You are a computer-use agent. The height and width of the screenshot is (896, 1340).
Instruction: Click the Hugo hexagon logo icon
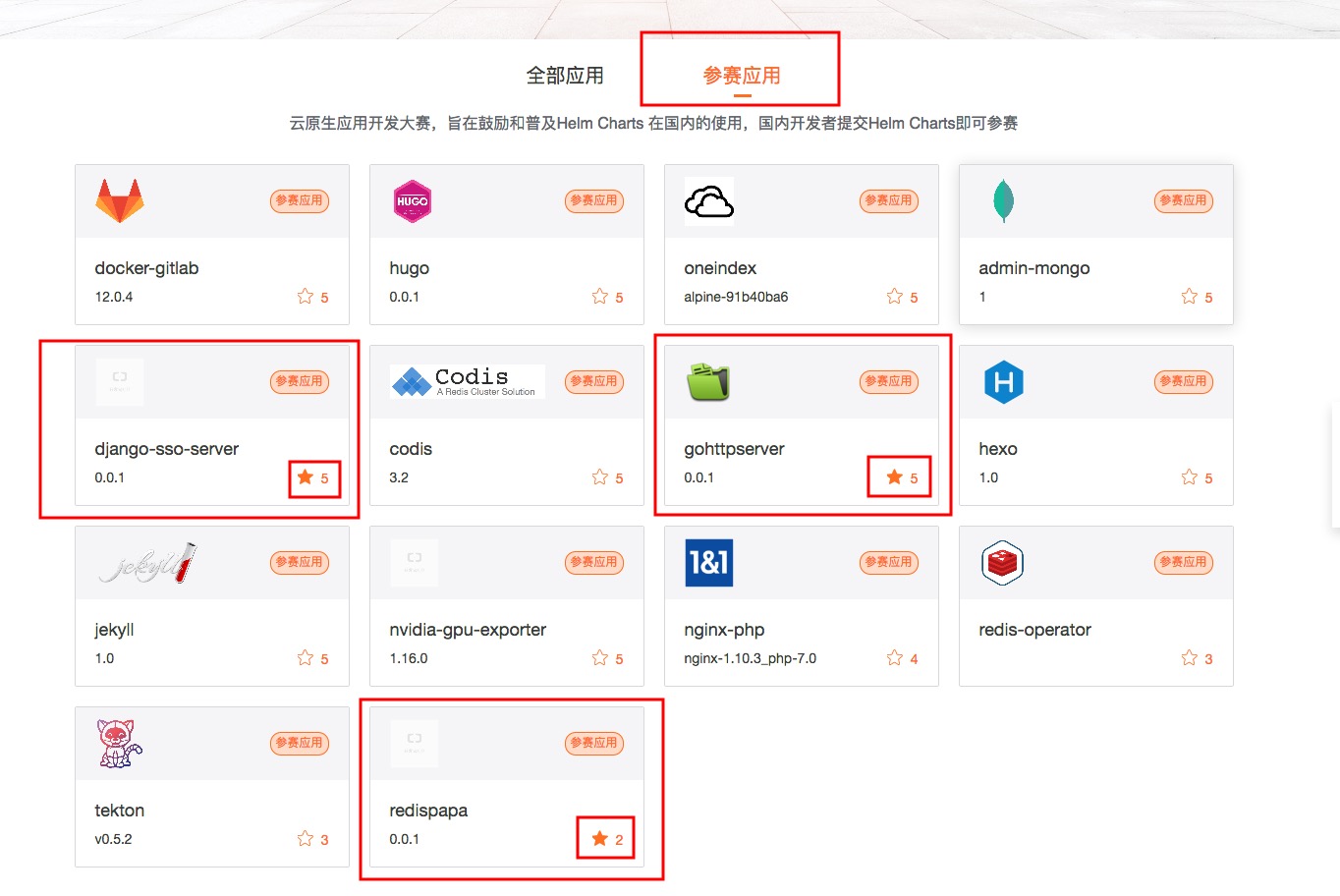[413, 201]
